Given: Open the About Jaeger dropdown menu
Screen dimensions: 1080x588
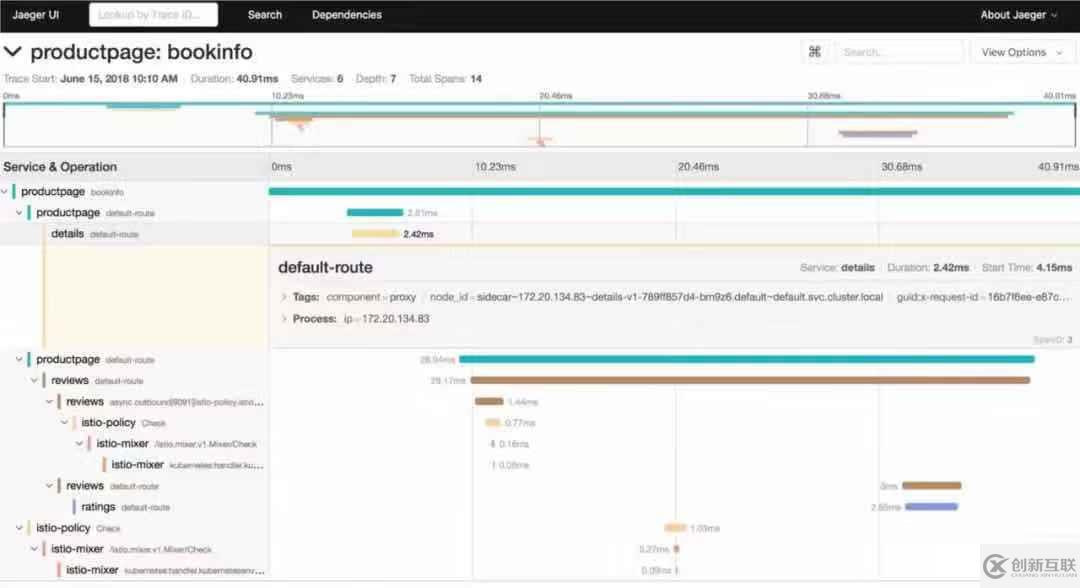Looking at the screenshot, I should pyautogui.click(x=1019, y=14).
